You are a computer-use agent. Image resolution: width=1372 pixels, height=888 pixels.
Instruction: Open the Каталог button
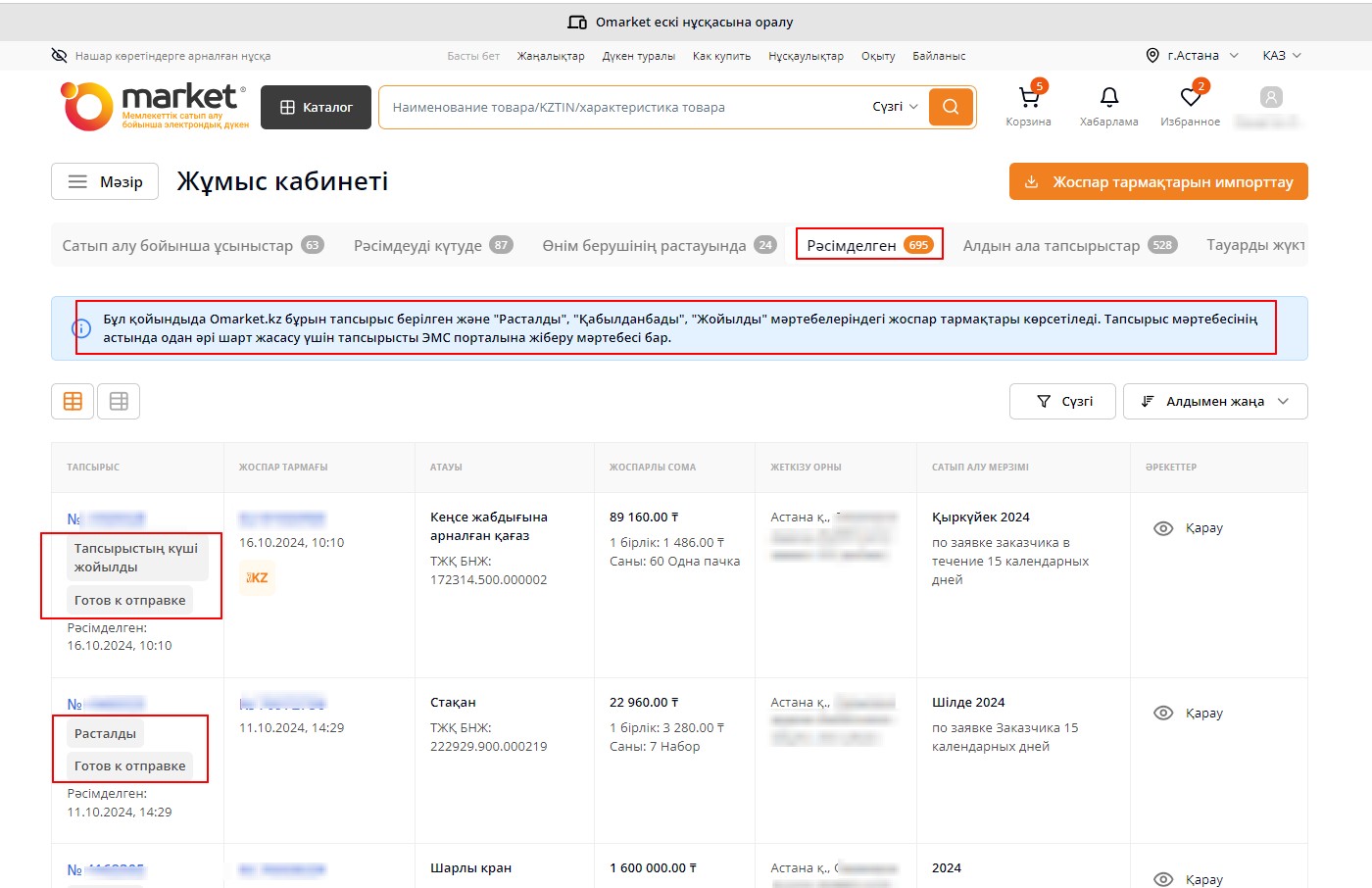click(317, 107)
